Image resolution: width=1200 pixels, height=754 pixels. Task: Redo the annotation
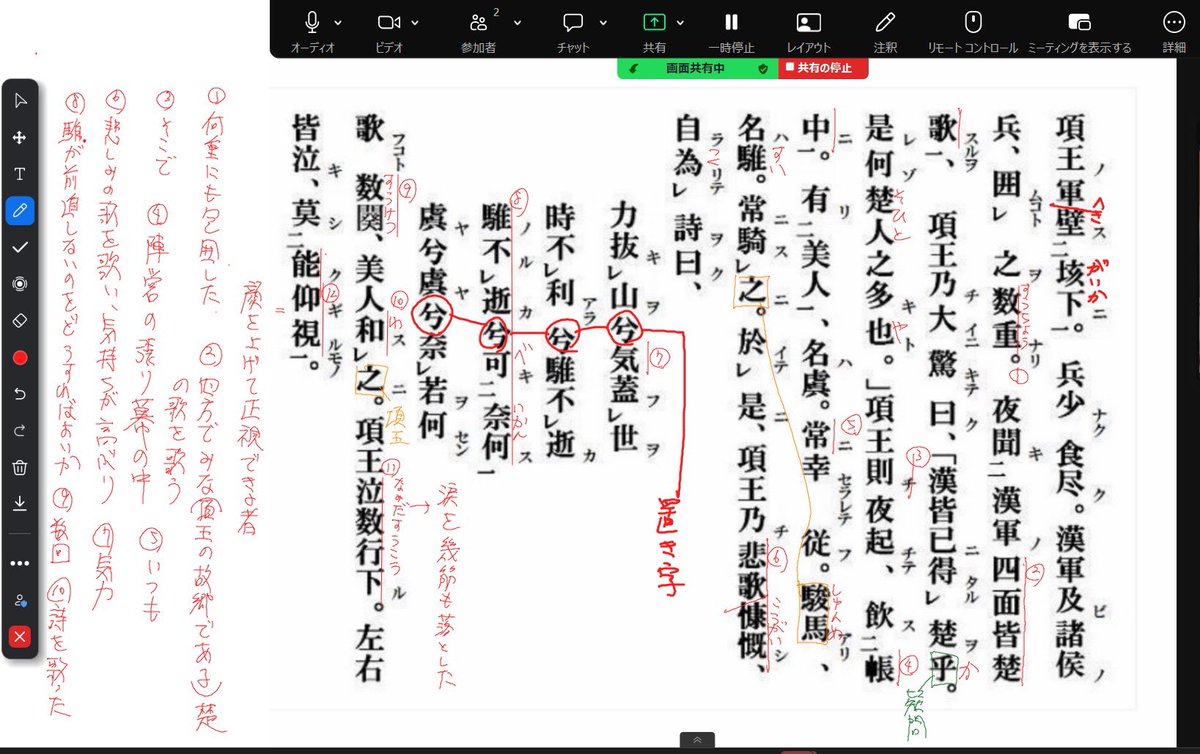[20, 430]
